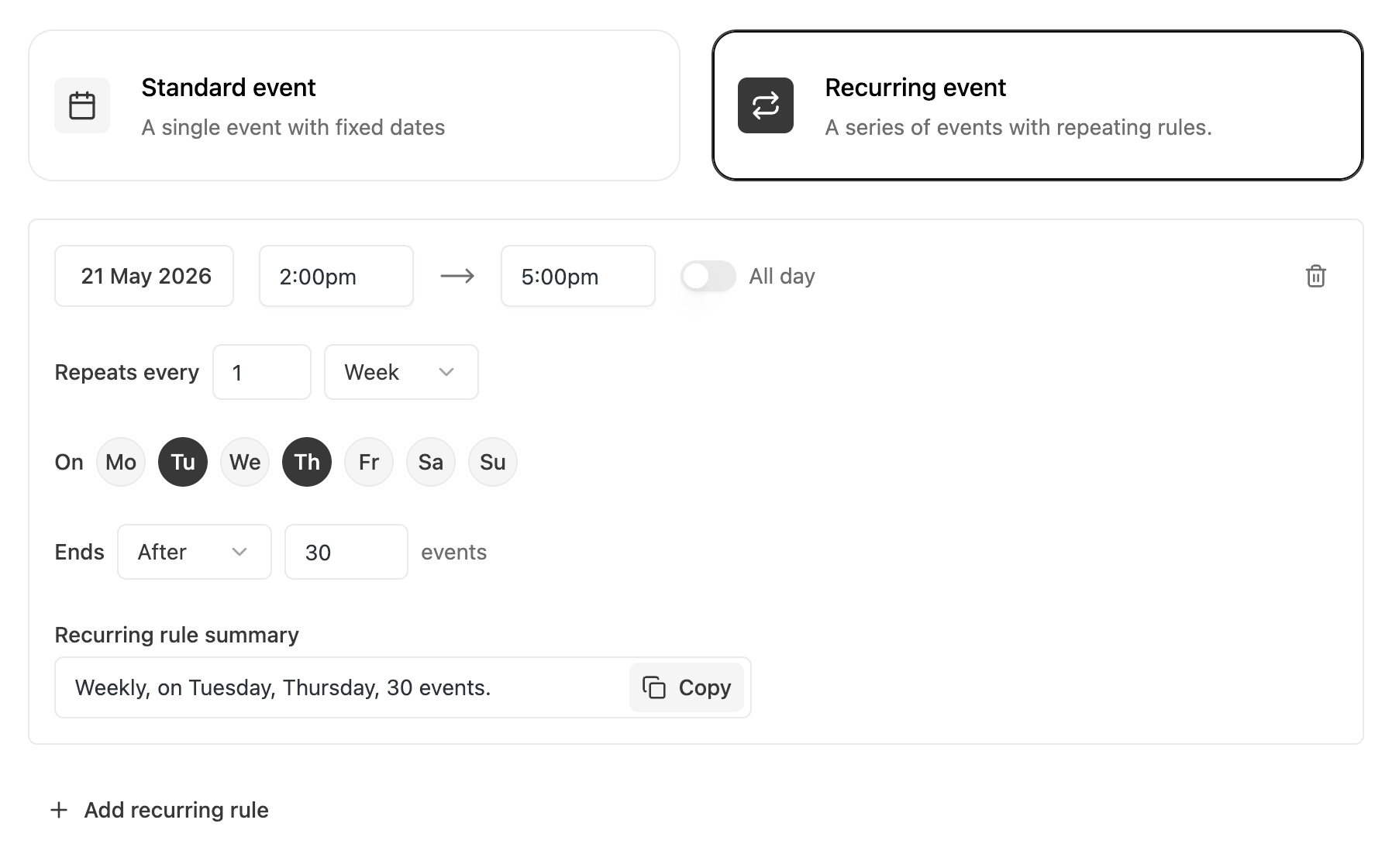Choose the Standard event option
The width and height of the screenshot is (1392, 868).
[x=354, y=105]
